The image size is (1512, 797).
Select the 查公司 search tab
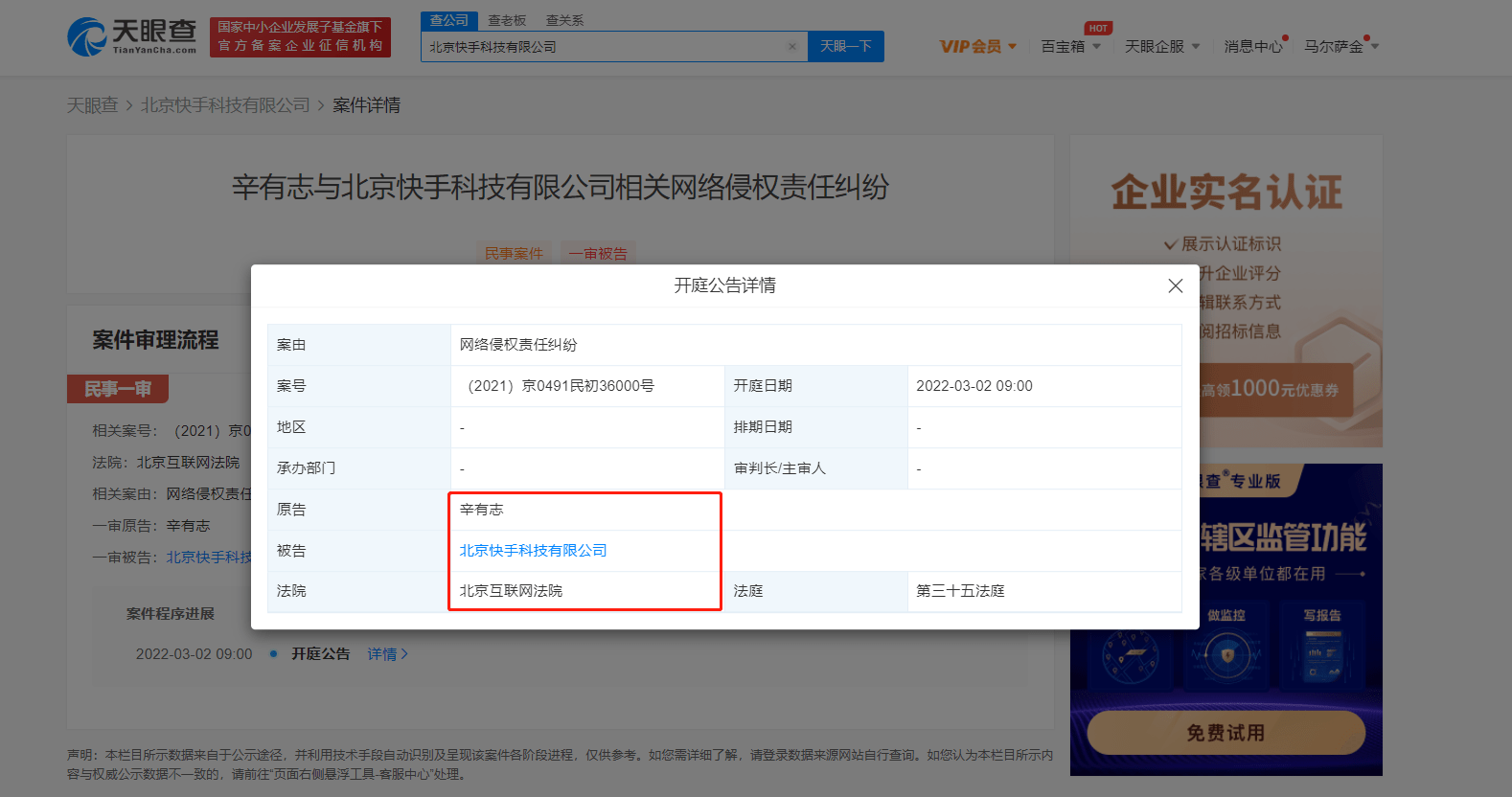[x=448, y=20]
